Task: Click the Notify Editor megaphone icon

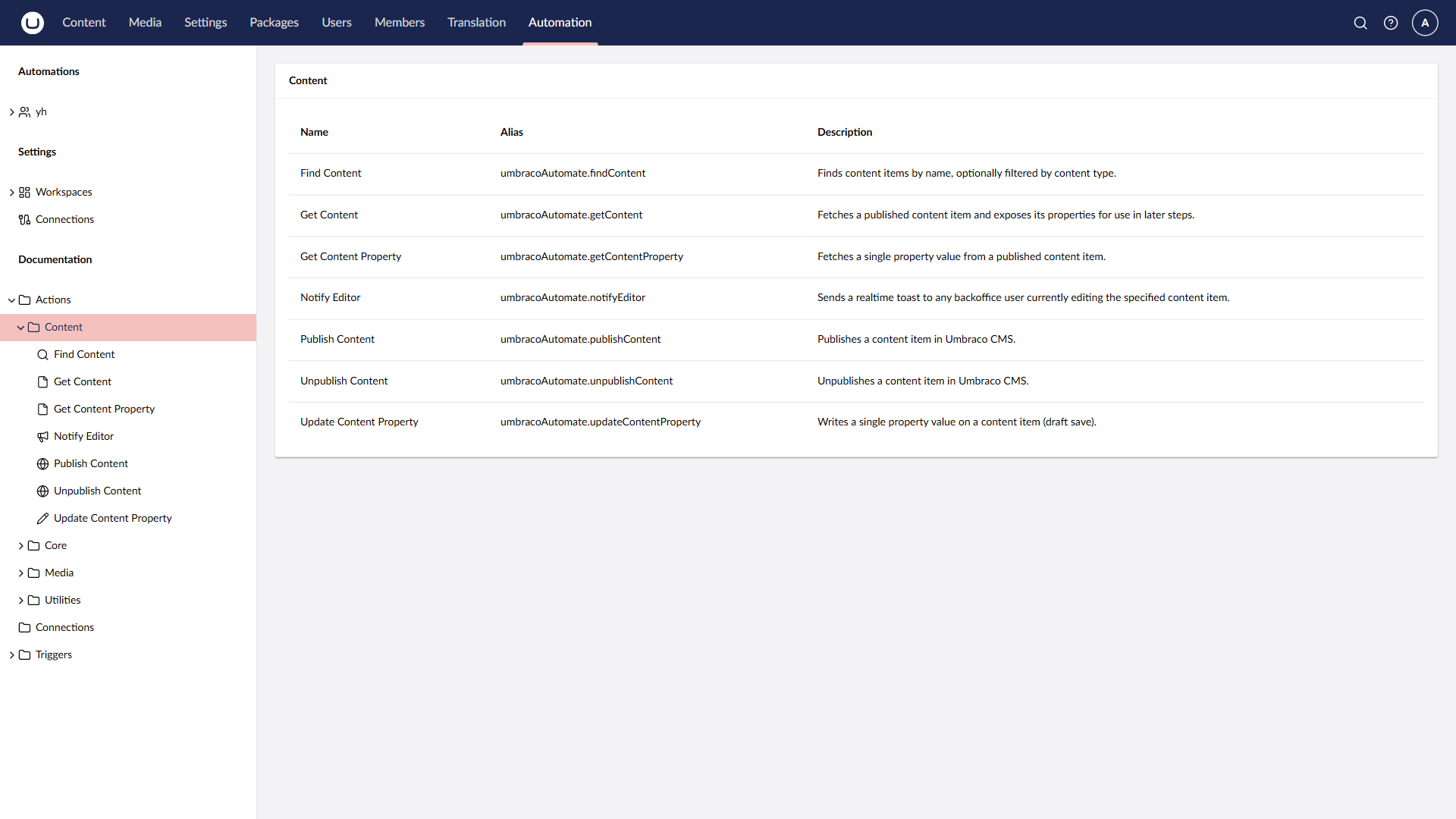Action: [x=43, y=437]
